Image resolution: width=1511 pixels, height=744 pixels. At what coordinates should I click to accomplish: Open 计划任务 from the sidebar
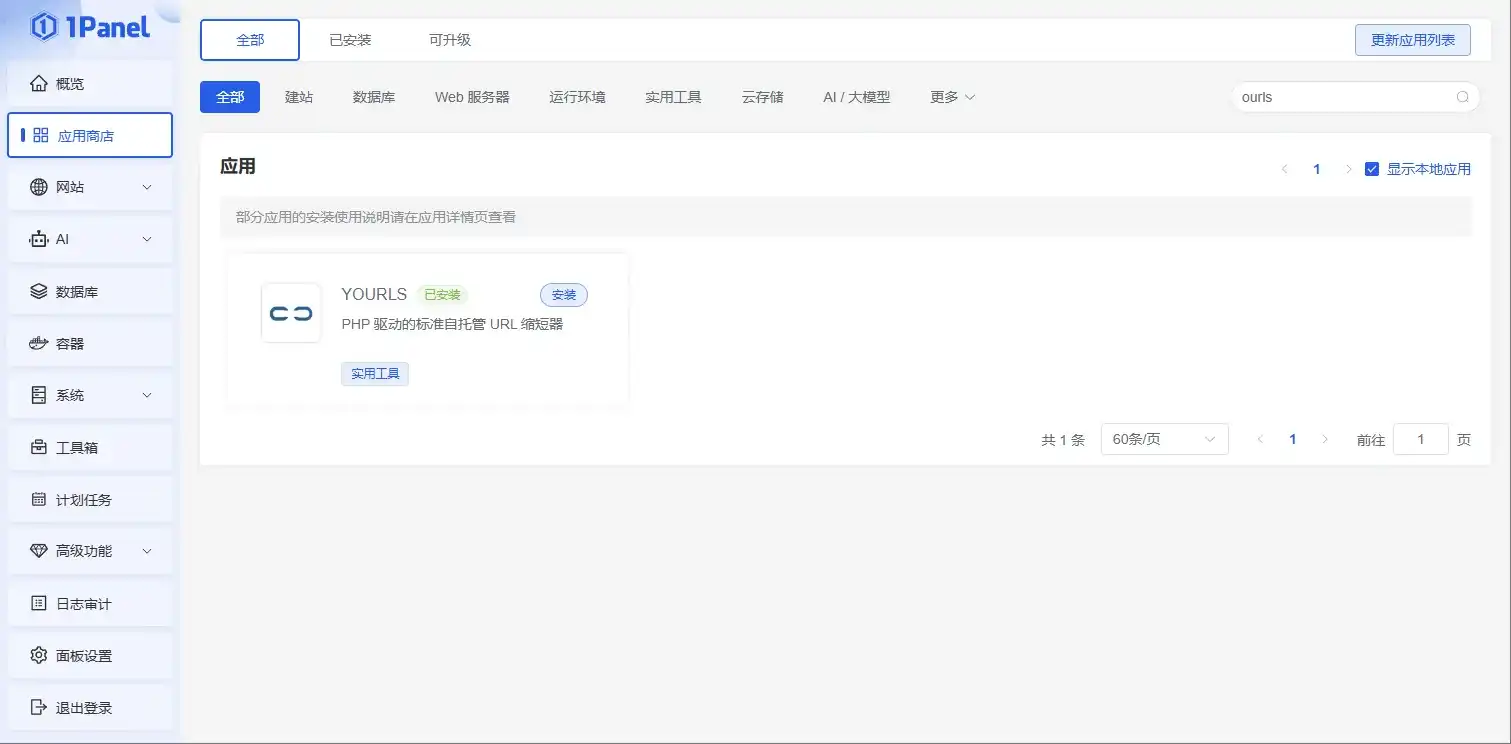point(90,499)
